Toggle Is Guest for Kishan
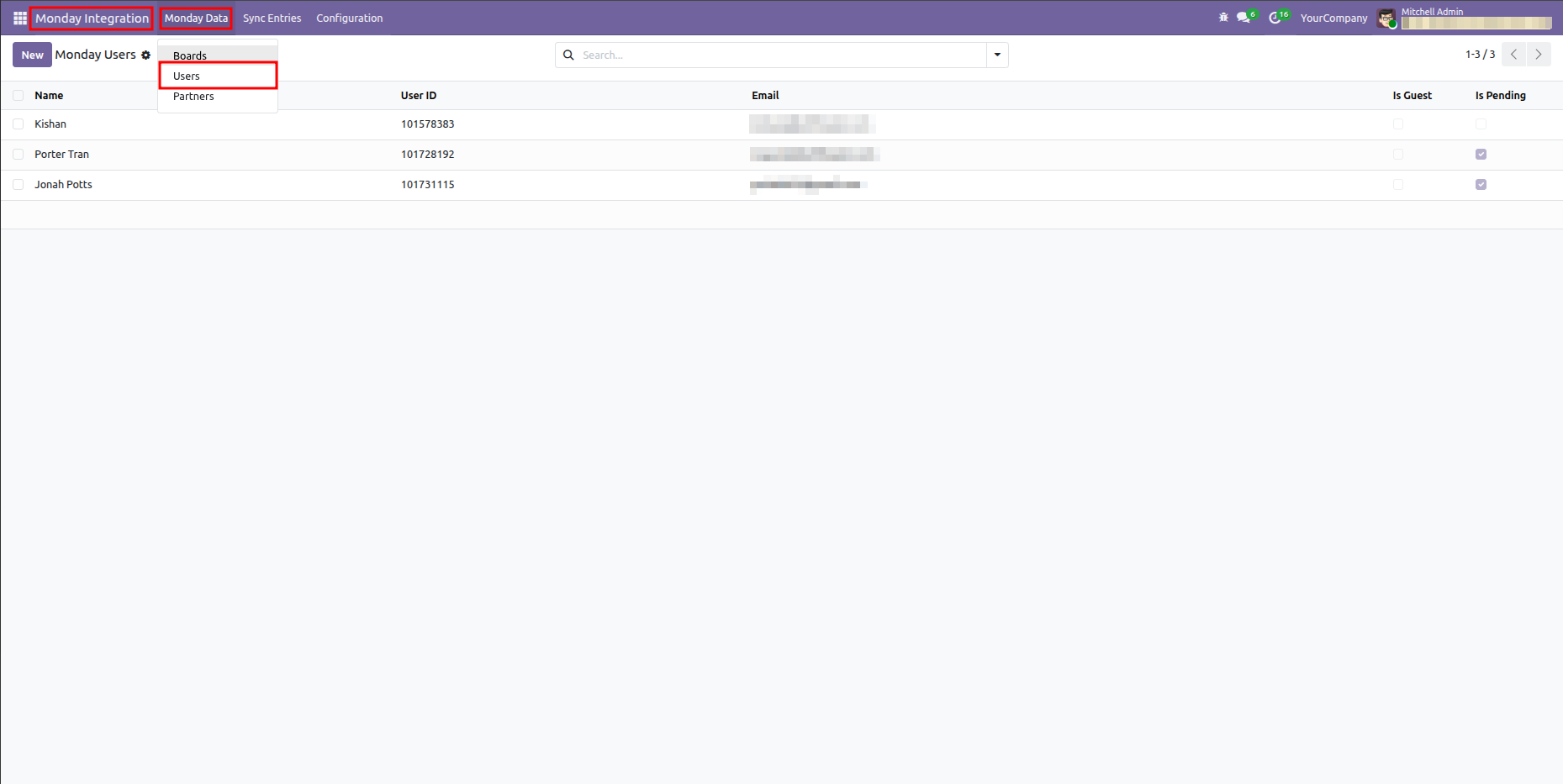This screenshot has width=1563, height=784. pyautogui.click(x=1398, y=124)
